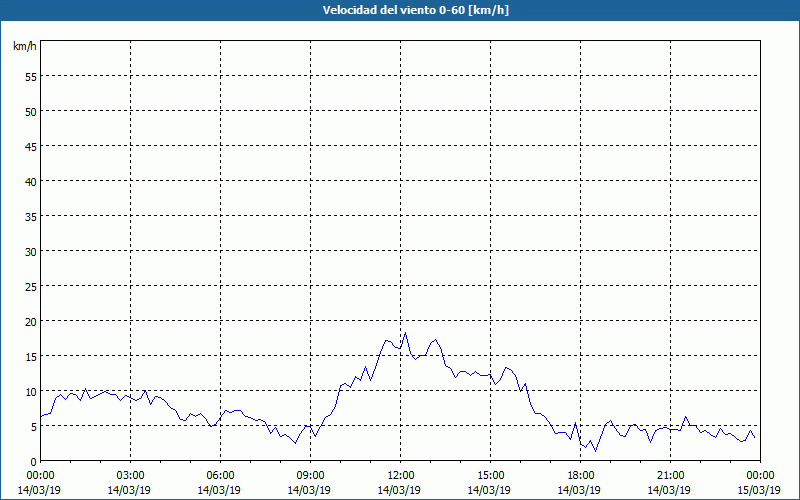The height and width of the screenshot is (500, 800).
Task: Select the 45 value on the y-axis
Action: point(31,146)
